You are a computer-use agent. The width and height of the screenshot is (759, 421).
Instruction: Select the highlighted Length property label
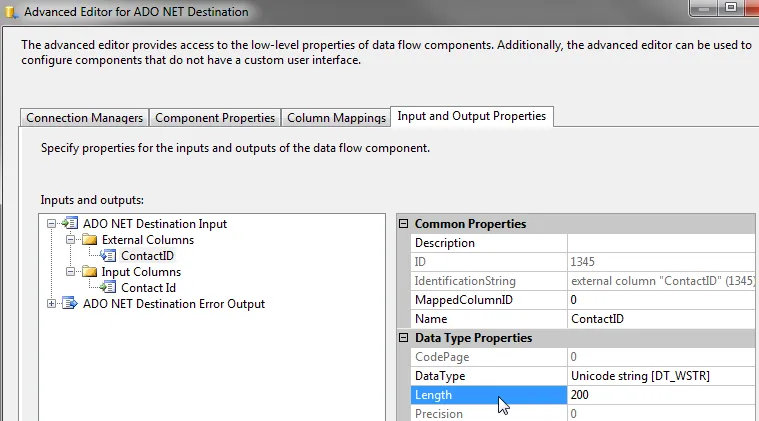pyautogui.click(x=489, y=395)
